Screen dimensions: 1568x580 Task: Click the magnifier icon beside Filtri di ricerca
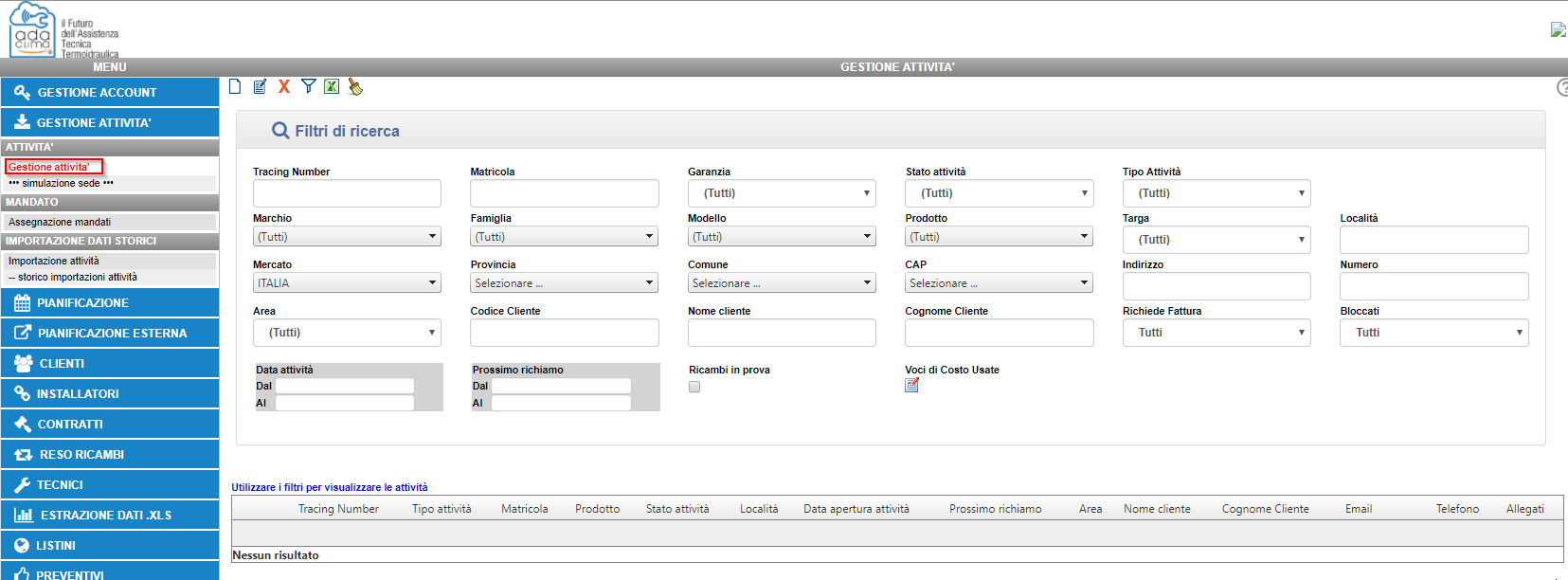point(280,131)
